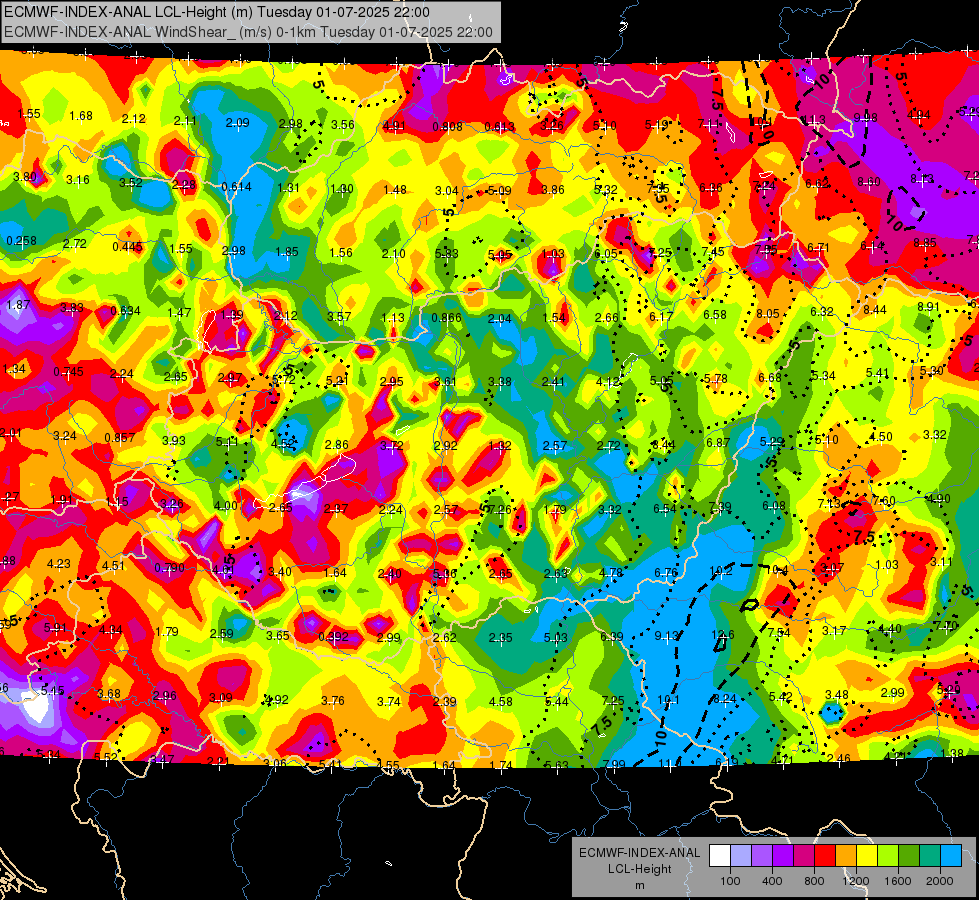Click the map value 4.52
Viewport: 979px width, 900px height.
283,444
